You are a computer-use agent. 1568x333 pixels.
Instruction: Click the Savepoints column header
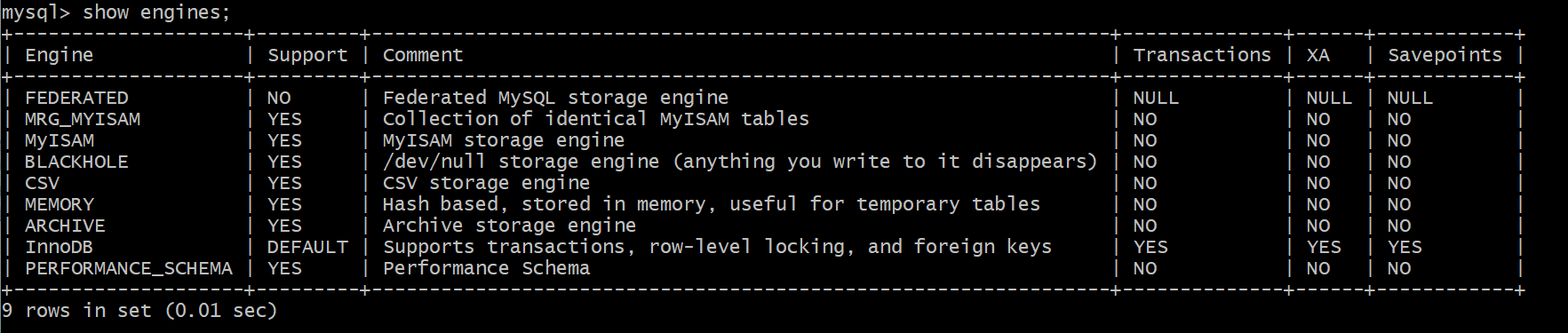1445,56
